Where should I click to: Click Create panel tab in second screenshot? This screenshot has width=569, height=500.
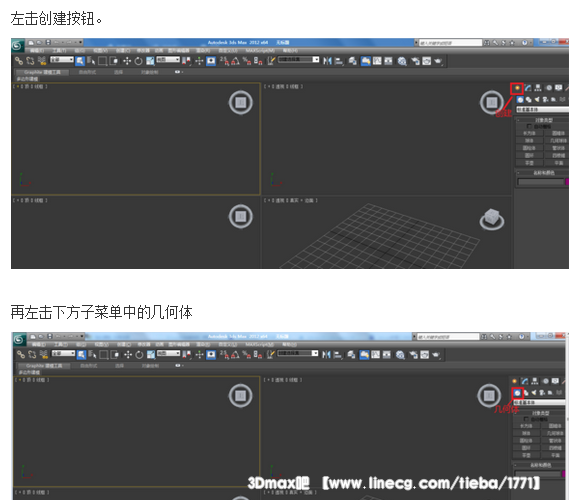(514, 381)
